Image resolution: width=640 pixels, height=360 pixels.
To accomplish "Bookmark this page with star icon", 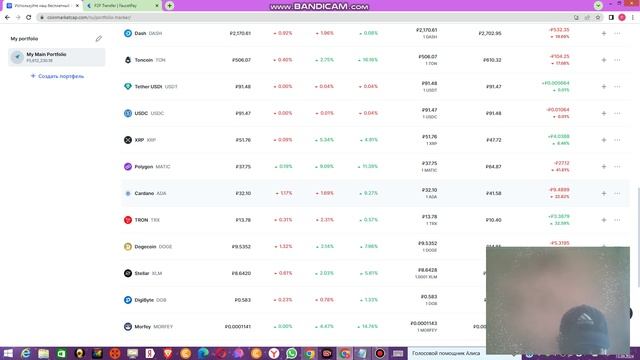I will click(x=598, y=18).
